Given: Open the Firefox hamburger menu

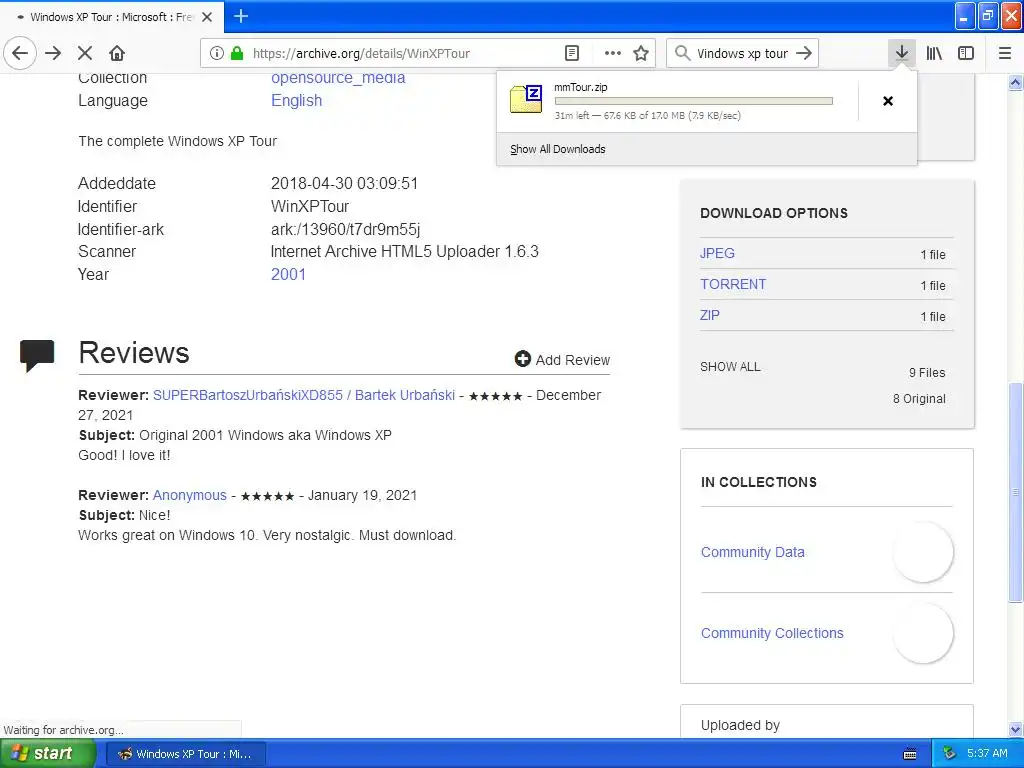Looking at the screenshot, I should pos(1004,53).
